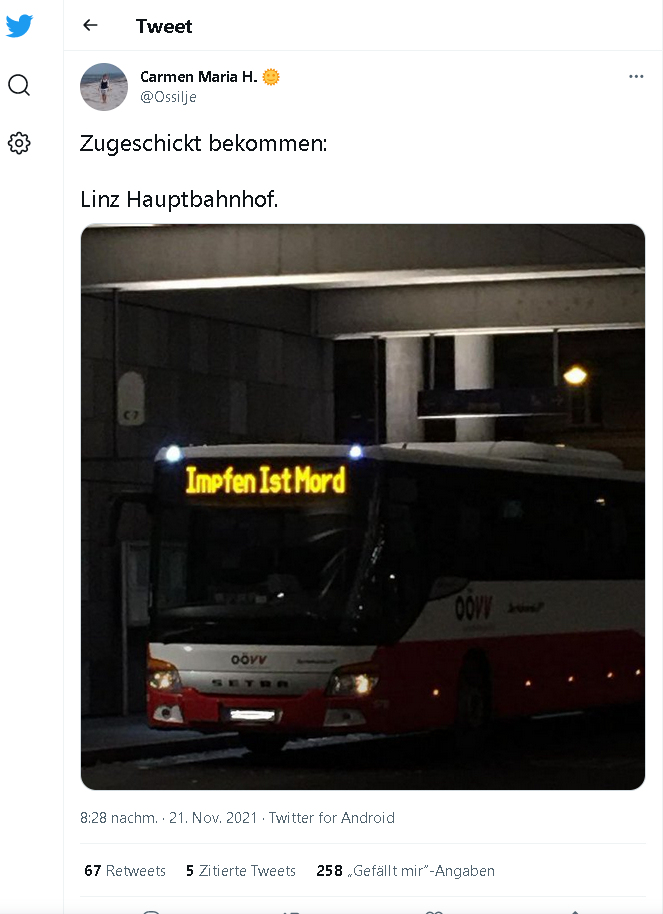The image size is (663, 914).
Task: Click Carmen Maria H.'s profile avatar
Action: tap(104, 87)
